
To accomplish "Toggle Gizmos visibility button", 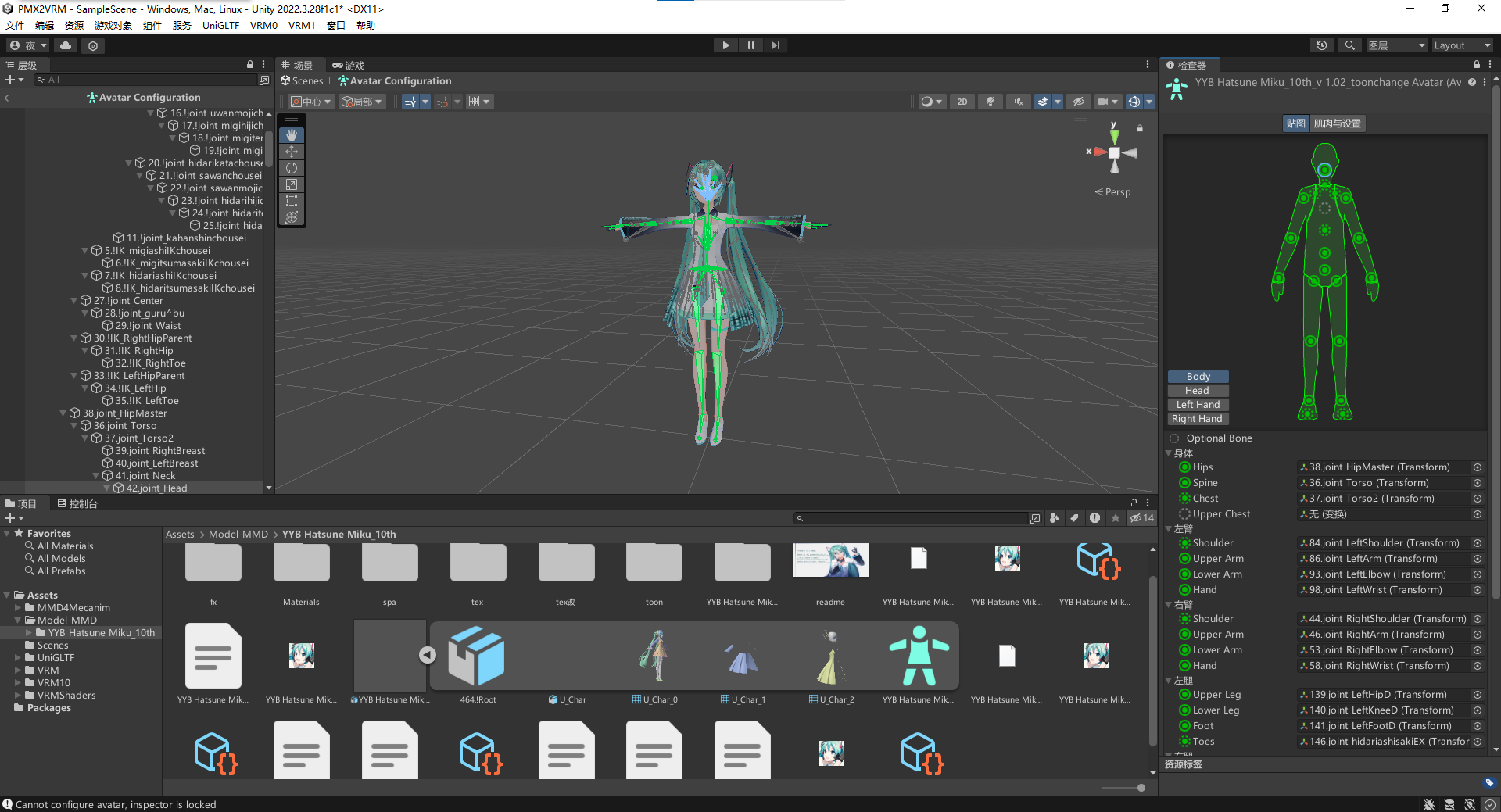I will pyautogui.click(x=1134, y=102).
